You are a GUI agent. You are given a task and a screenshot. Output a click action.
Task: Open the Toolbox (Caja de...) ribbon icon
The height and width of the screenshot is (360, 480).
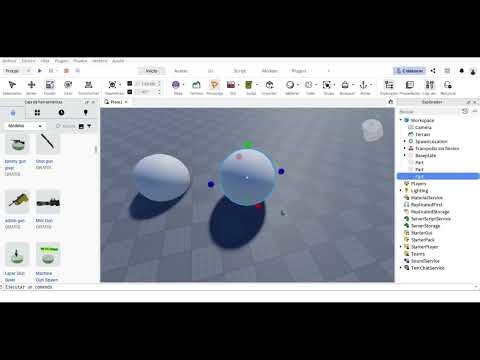430,85
